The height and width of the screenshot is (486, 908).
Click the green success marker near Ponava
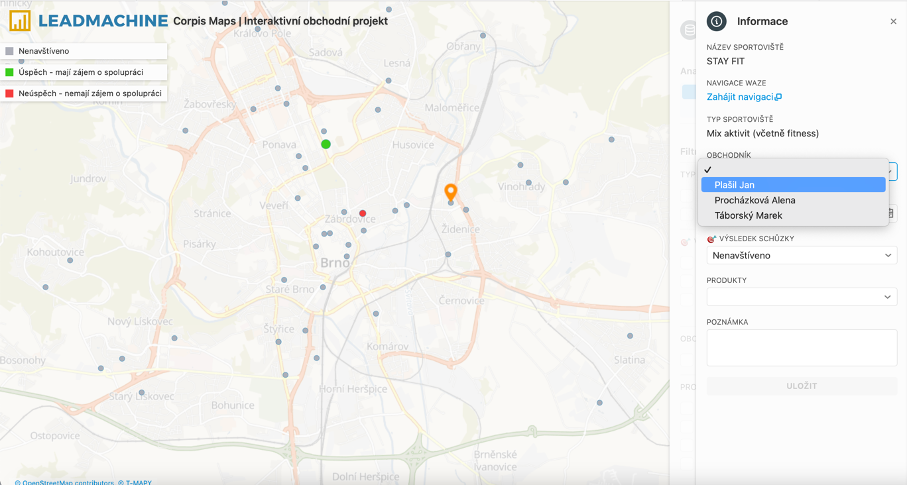click(x=326, y=144)
